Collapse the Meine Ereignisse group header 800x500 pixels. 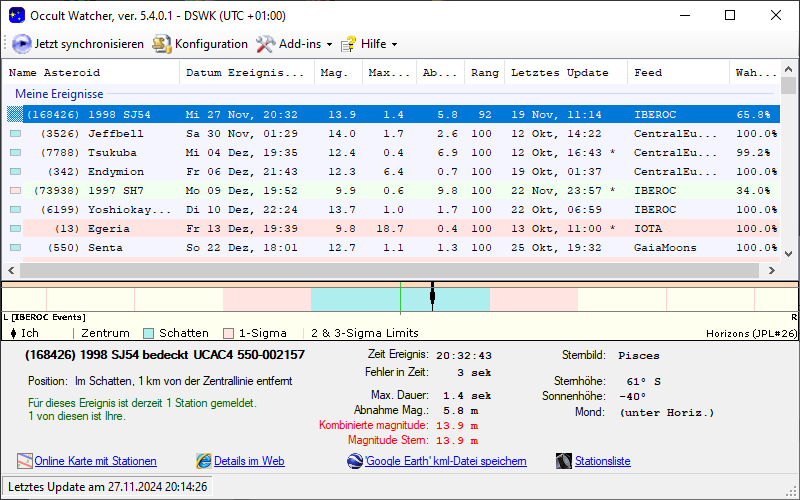(x=59, y=93)
